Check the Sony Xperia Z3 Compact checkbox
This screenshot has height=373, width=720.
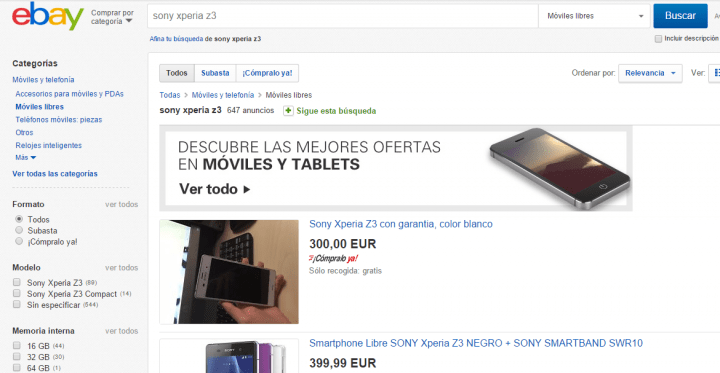pos(17,293)
